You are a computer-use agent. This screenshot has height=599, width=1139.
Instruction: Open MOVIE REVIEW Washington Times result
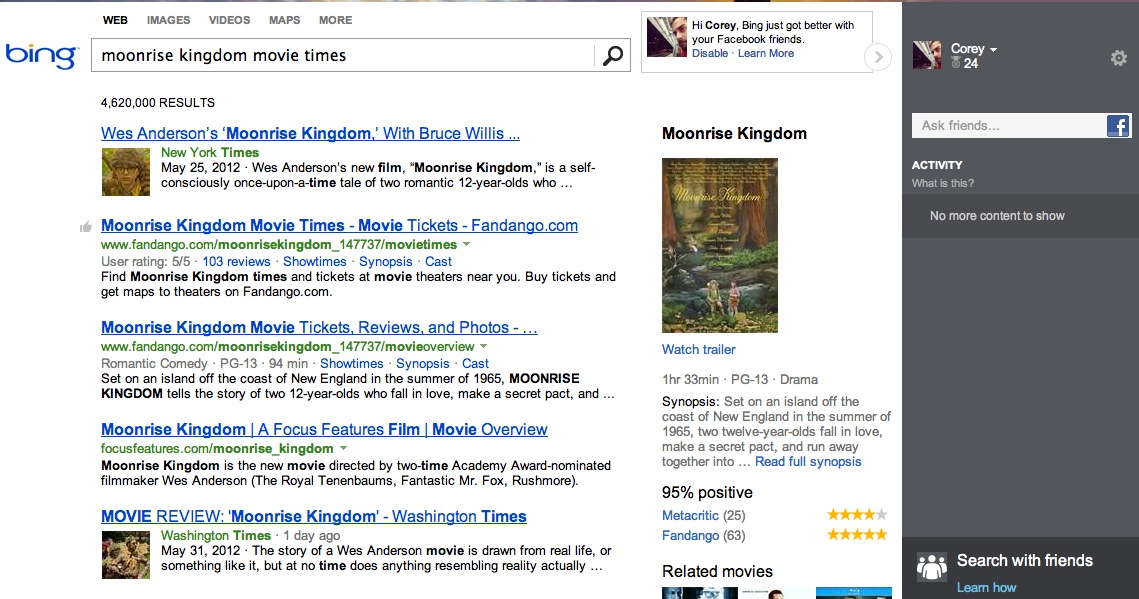(x=314, y=516)
